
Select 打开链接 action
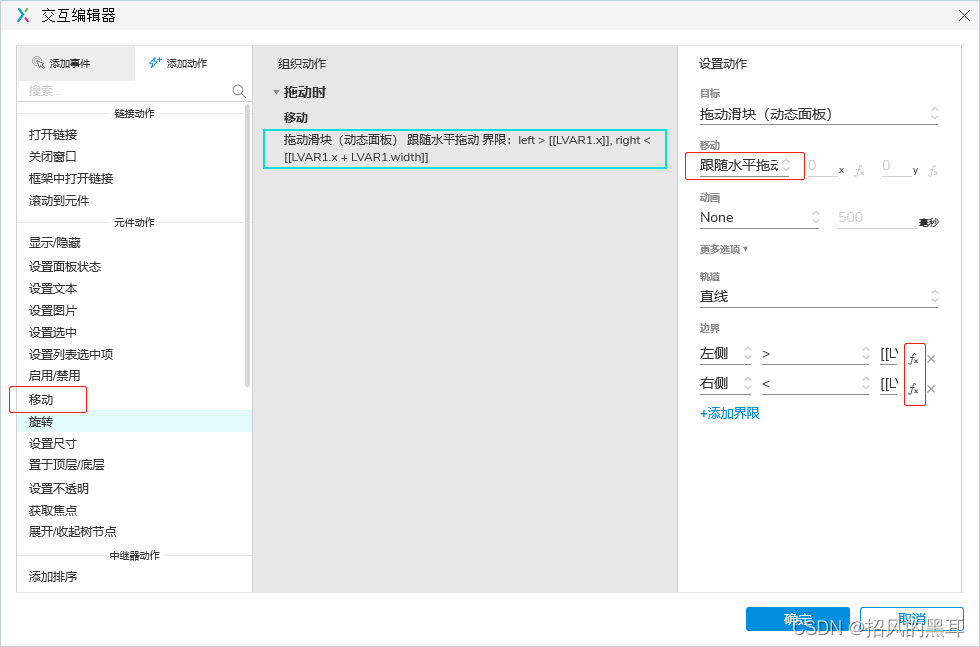click(53, 134)
